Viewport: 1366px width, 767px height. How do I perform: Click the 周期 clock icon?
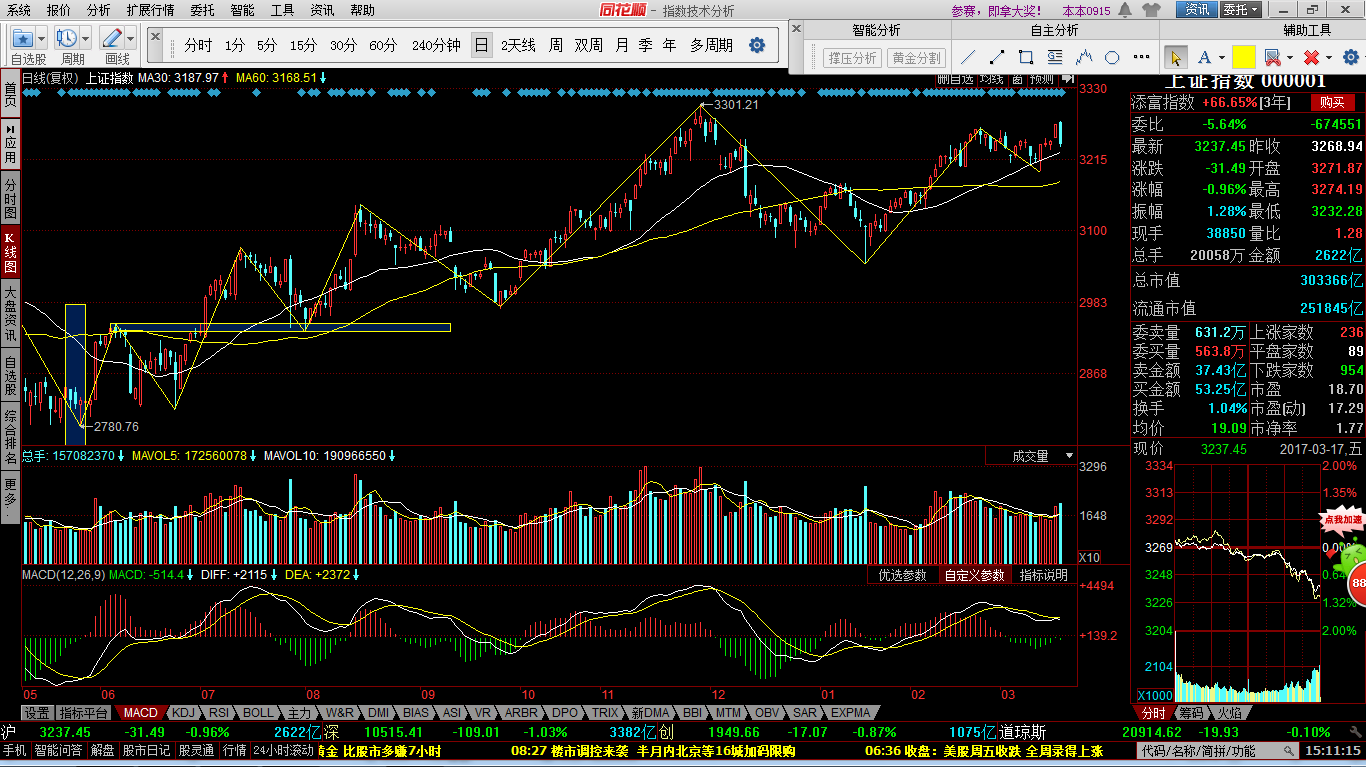(x=67, y=39)
